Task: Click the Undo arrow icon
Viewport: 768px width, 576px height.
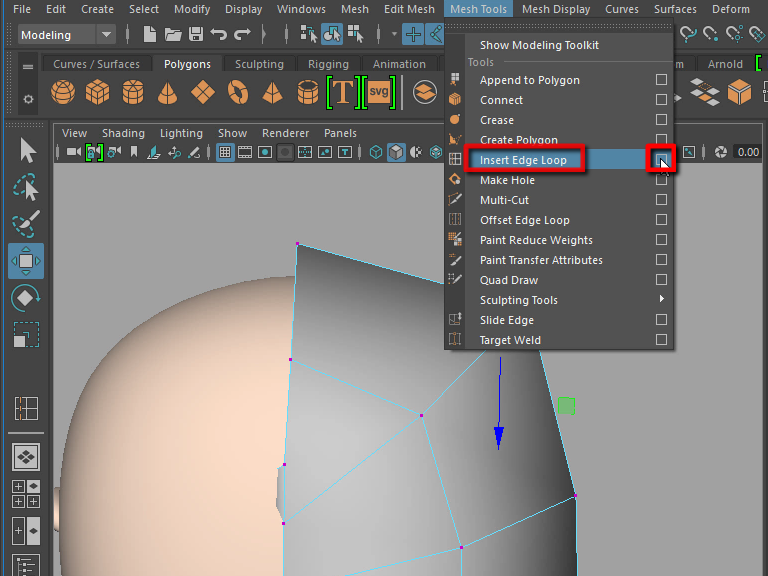Action: pyautogui.click(x=219, y=35)
